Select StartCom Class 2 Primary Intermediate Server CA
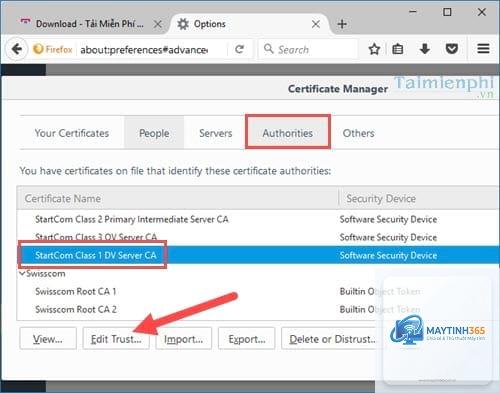The height and width of the screenshot is (393, 500). 132,219
